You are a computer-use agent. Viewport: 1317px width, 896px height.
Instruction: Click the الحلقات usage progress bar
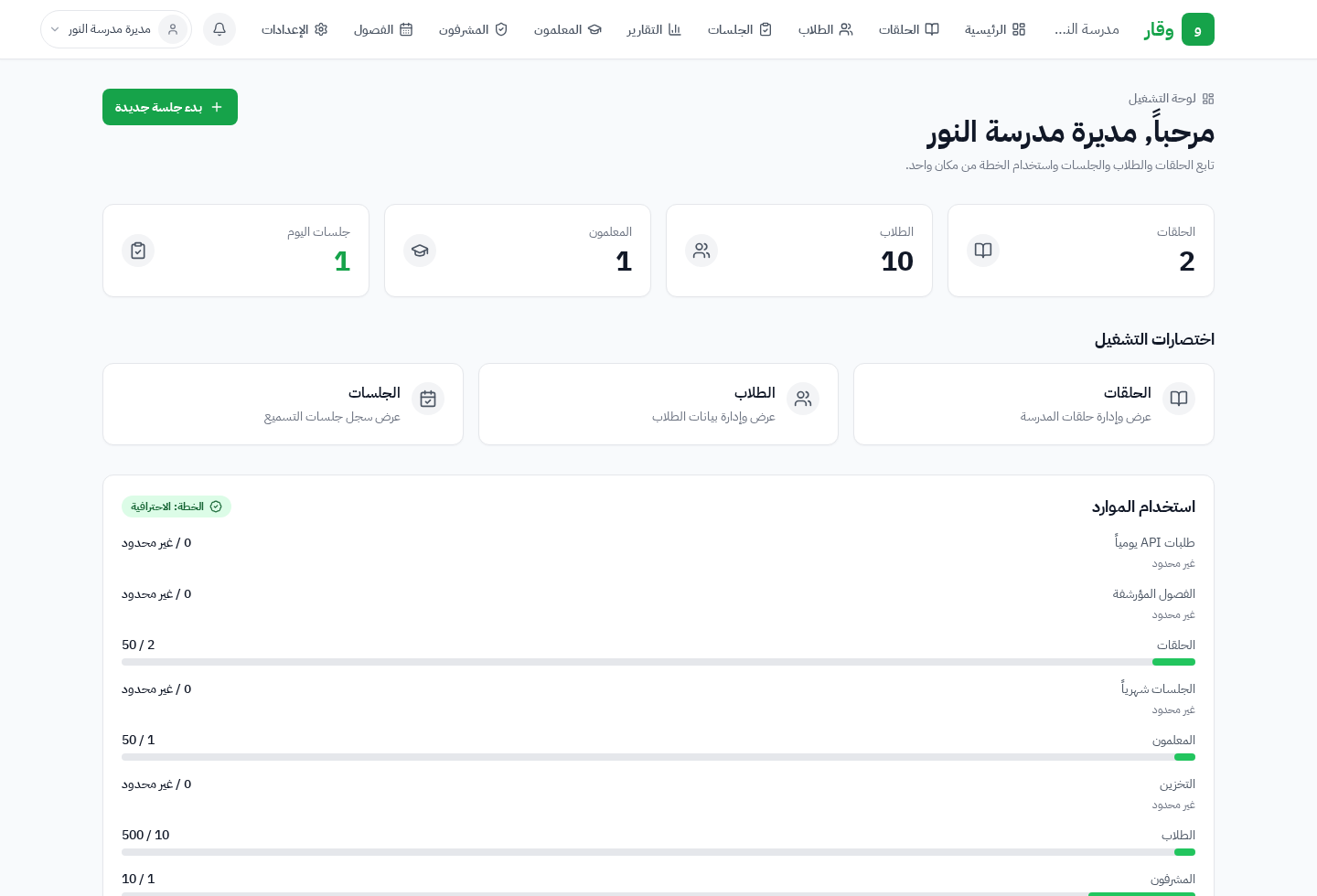pos(658,662)
